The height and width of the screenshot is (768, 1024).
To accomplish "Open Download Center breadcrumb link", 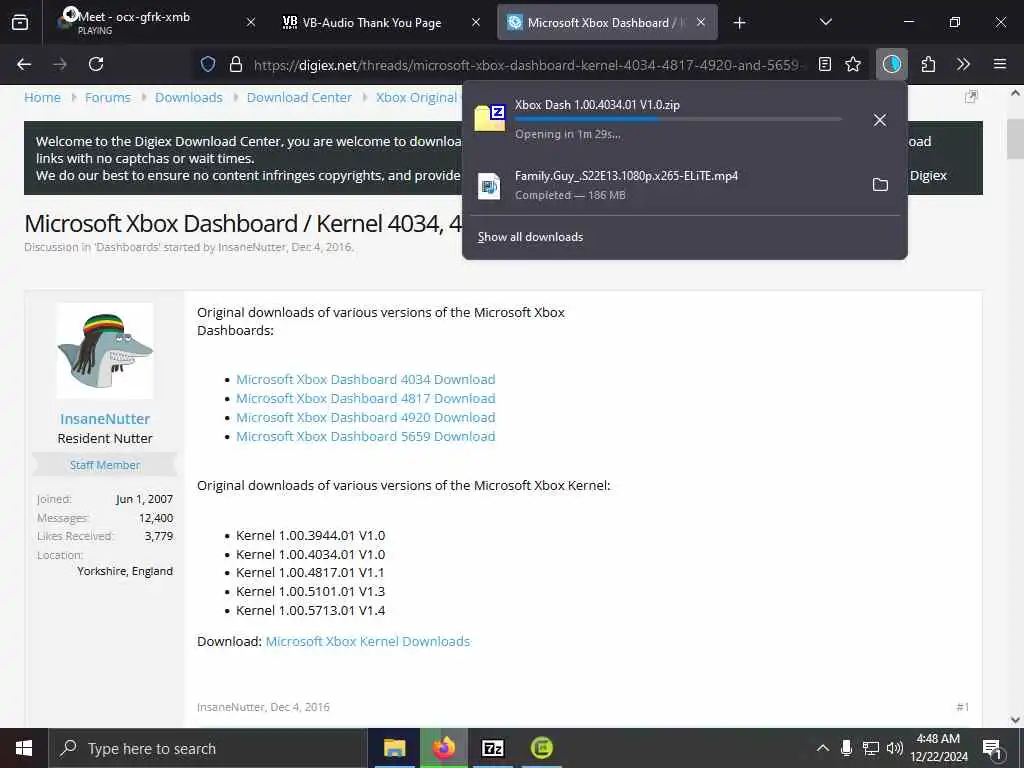I will click(x=299, y=97).
